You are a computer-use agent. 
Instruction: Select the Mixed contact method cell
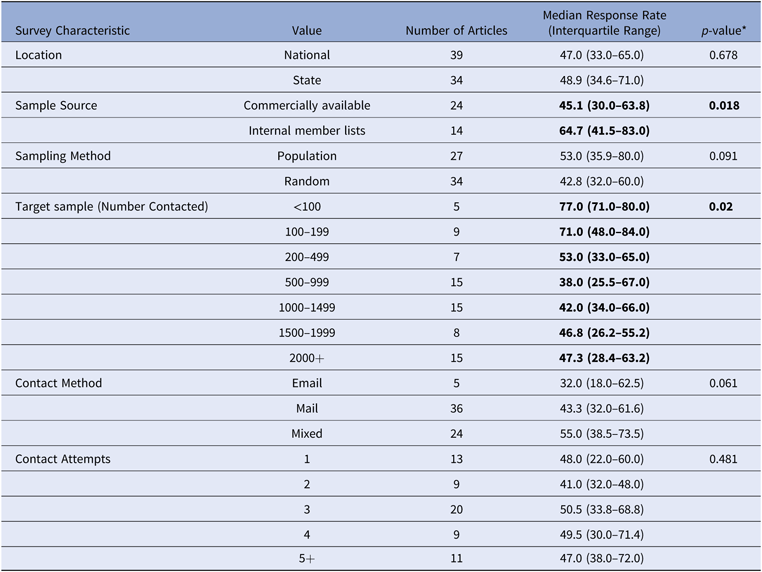(307, 433)
